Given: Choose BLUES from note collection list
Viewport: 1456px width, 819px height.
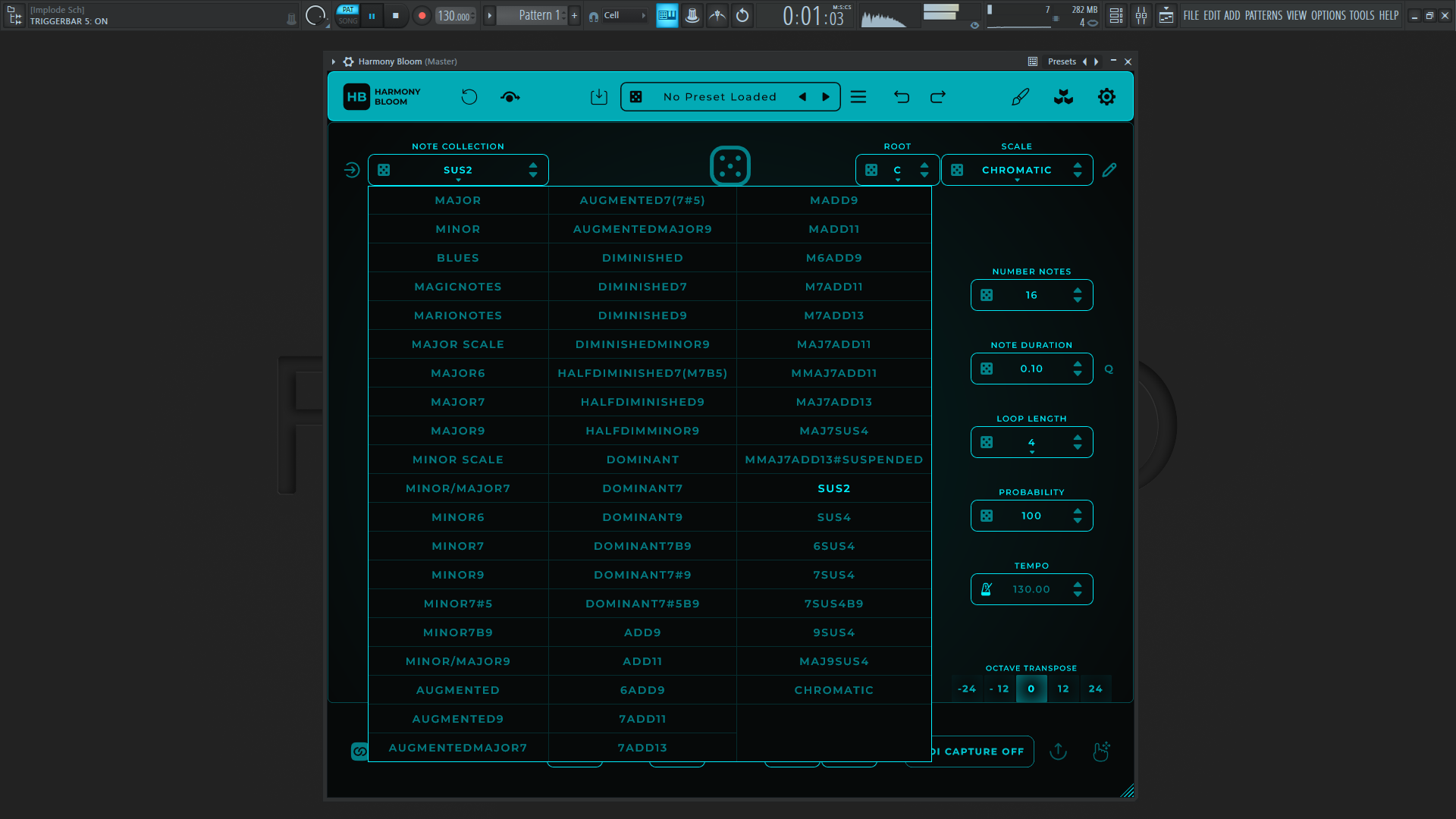Looking at the screenshot, I should (458, 258).
